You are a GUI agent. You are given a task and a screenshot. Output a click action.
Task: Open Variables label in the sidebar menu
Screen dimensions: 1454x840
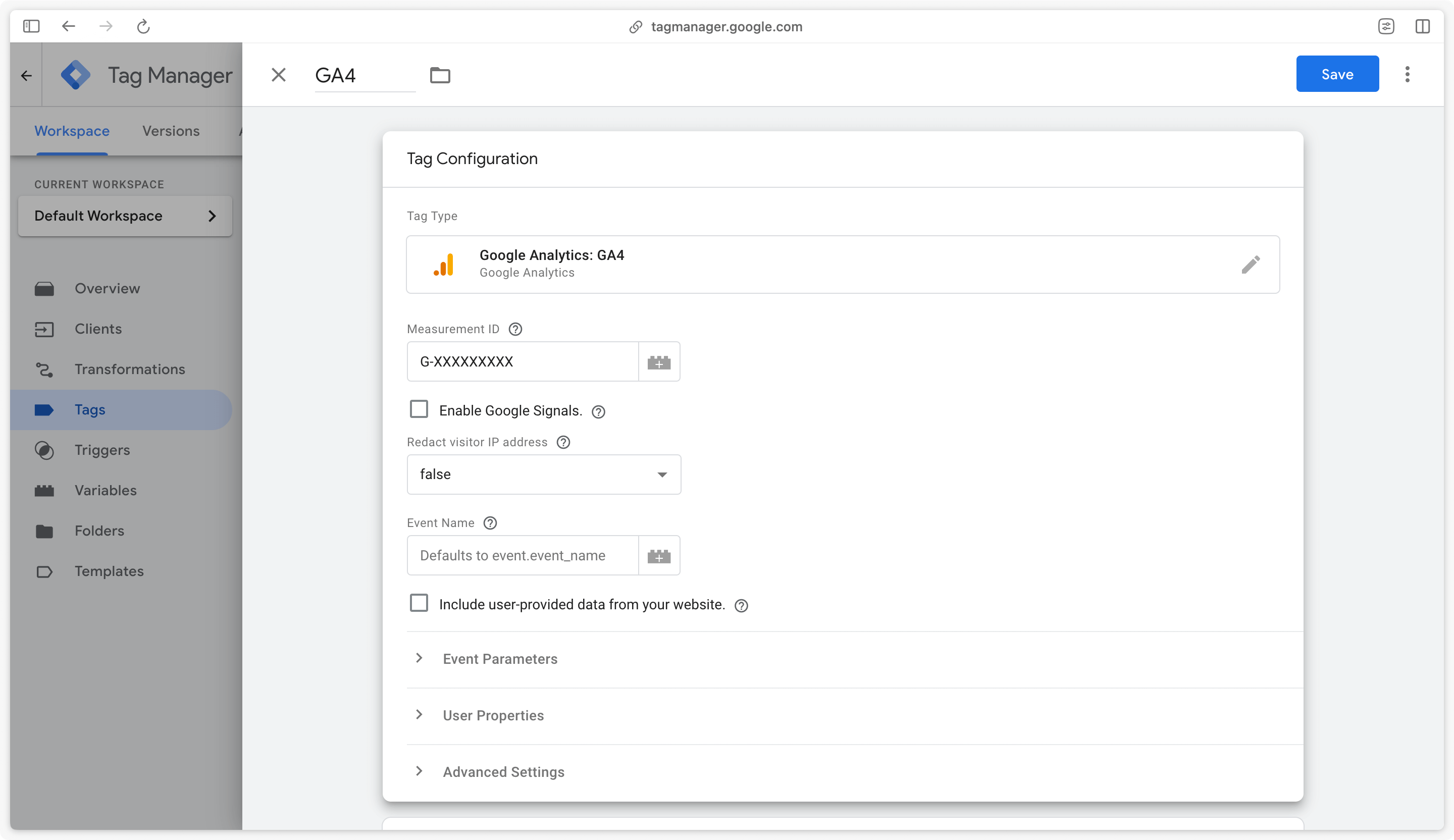[x=106, y=490]
